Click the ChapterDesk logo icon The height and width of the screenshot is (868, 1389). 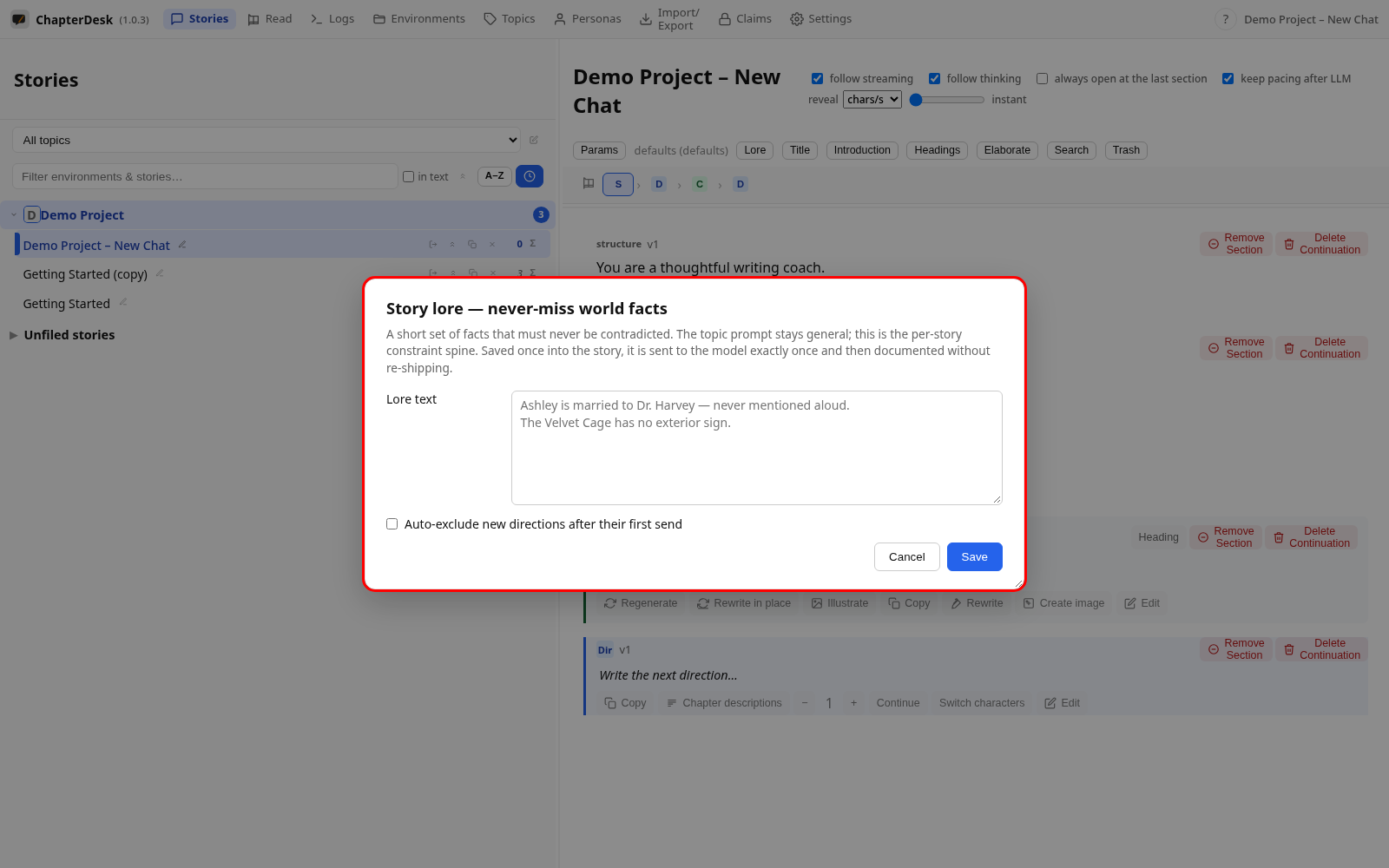click(x=19, y=19)
